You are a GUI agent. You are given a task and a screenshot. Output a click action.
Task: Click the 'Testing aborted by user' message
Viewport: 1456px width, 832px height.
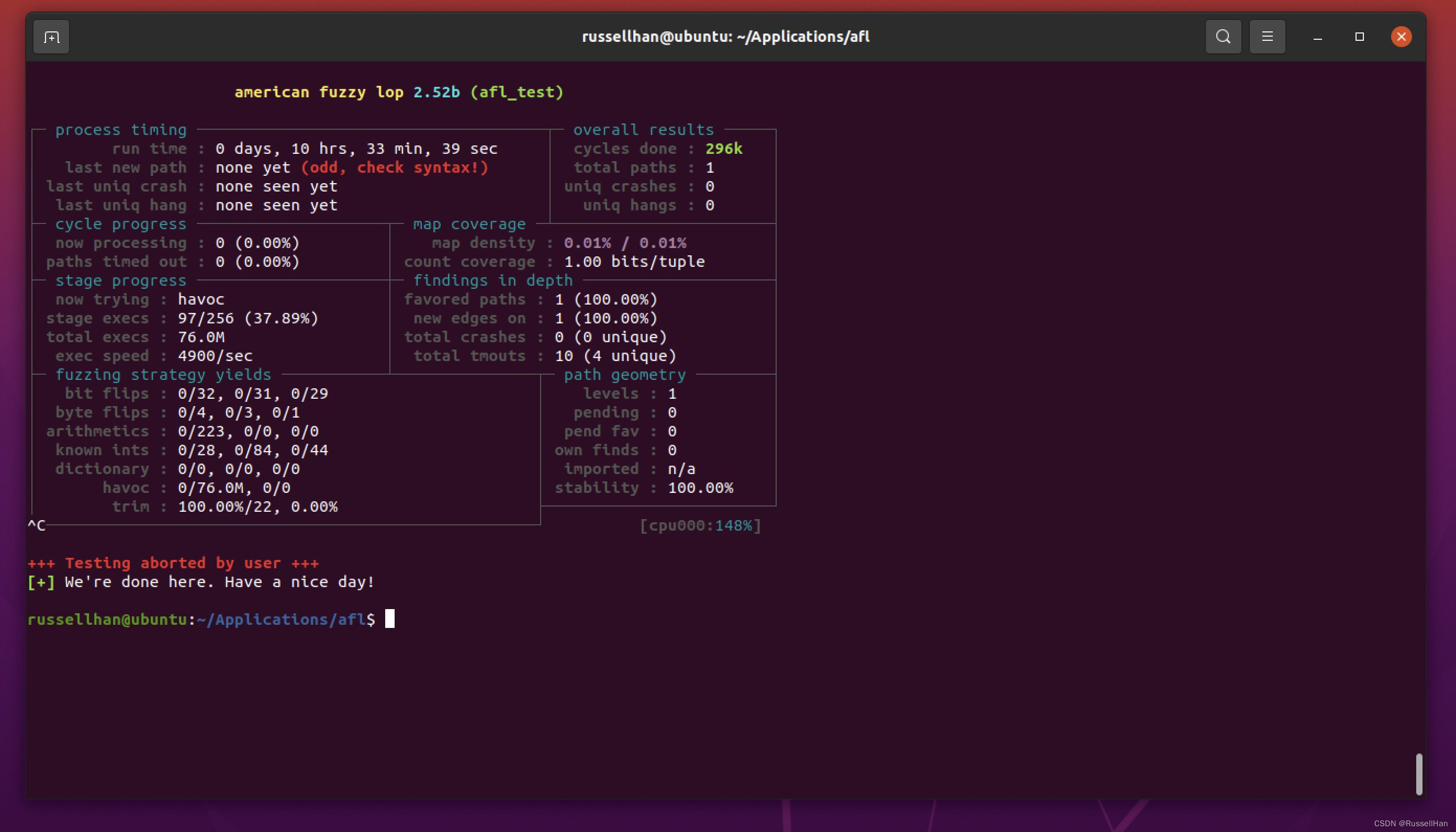point(173,564)
